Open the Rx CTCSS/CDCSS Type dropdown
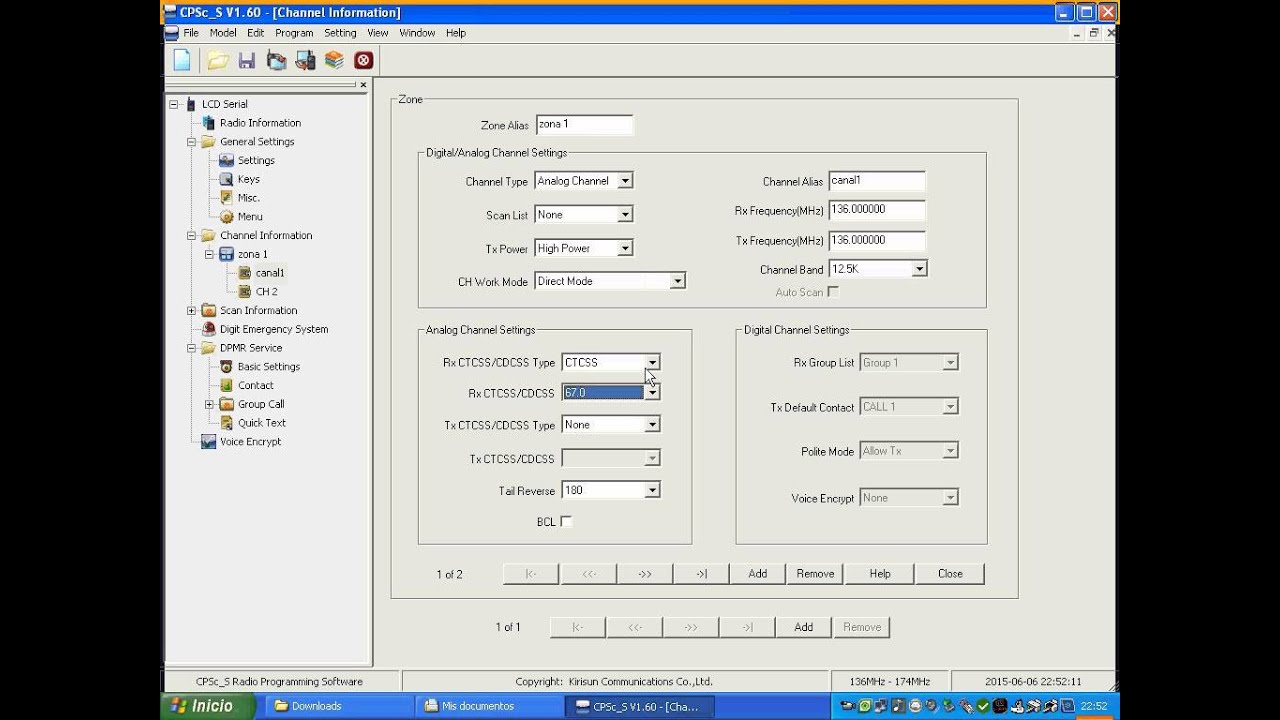Image resolution: width=1280 pixels, height=720 pixels. (652, 362)
